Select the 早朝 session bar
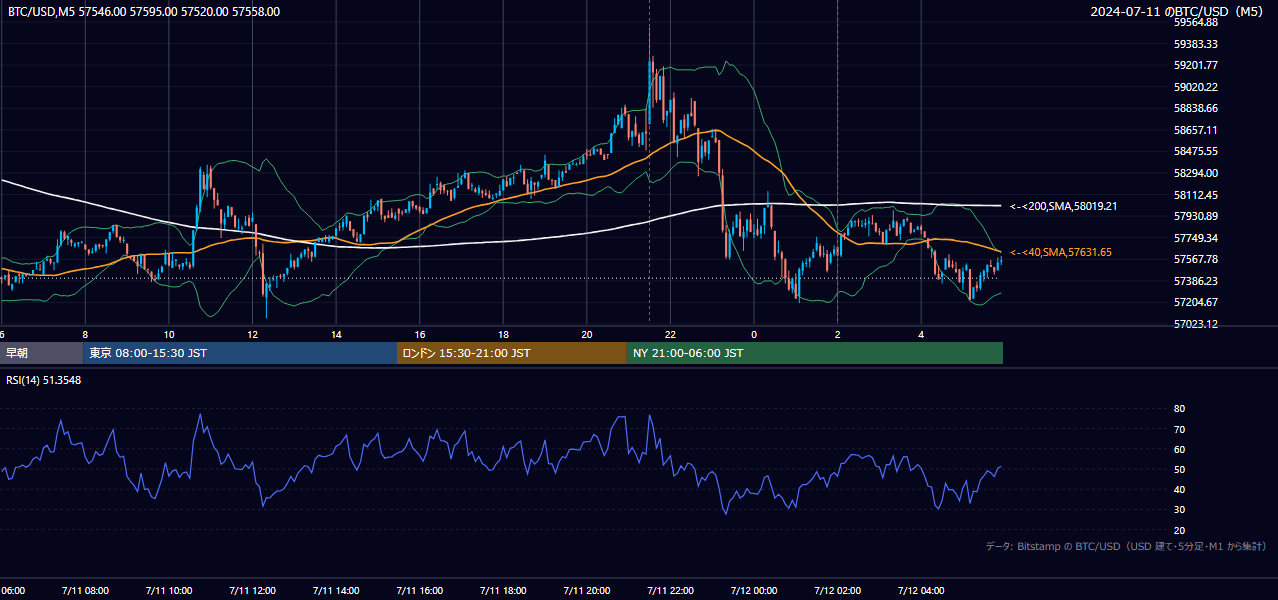1278x600 pixels. click(x=41, y=353)
